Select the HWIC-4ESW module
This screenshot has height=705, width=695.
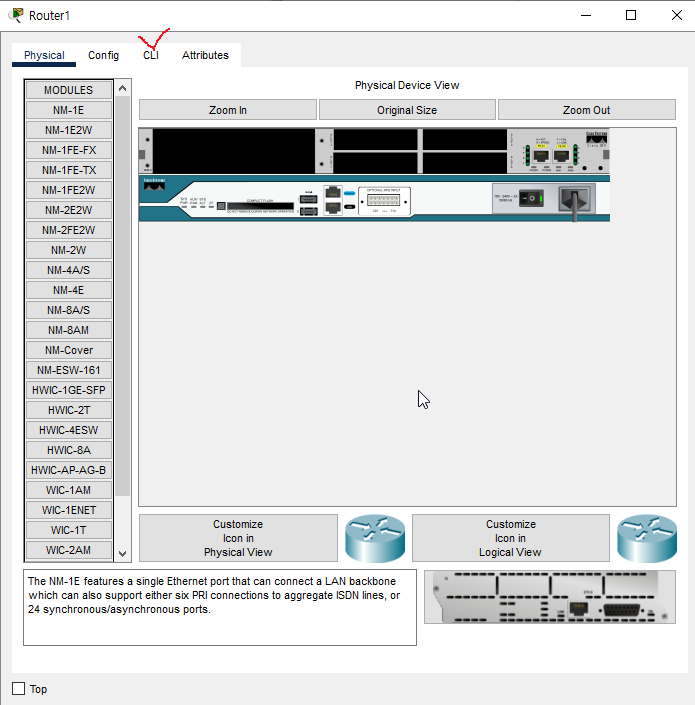tap(69, 430)
